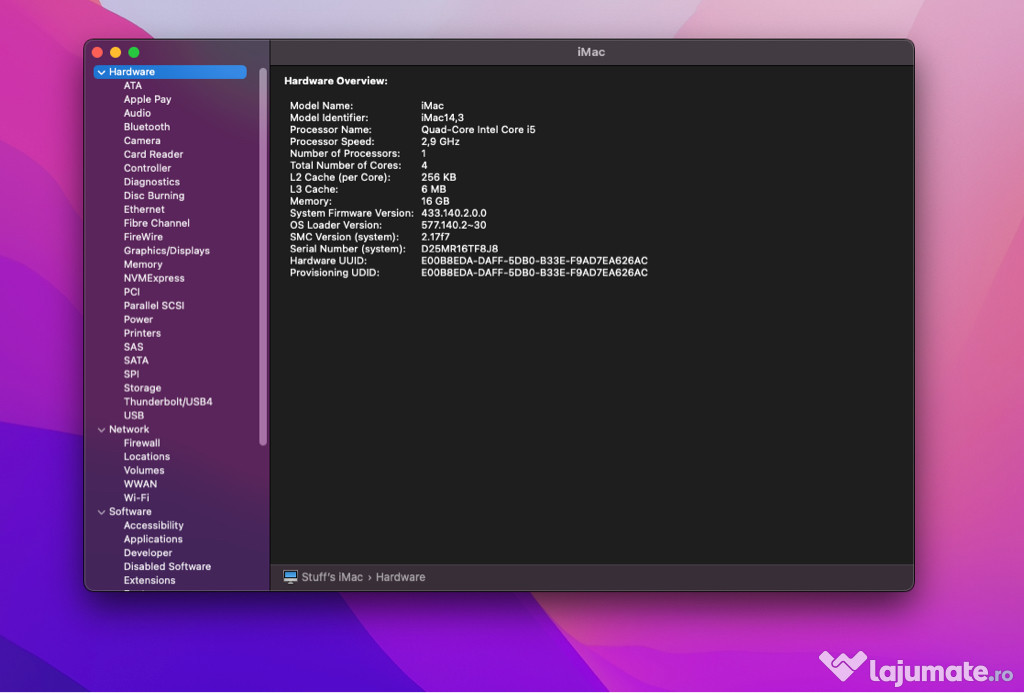Select SAS in the sidebar
1024x693 pixels.
point(133,347)
